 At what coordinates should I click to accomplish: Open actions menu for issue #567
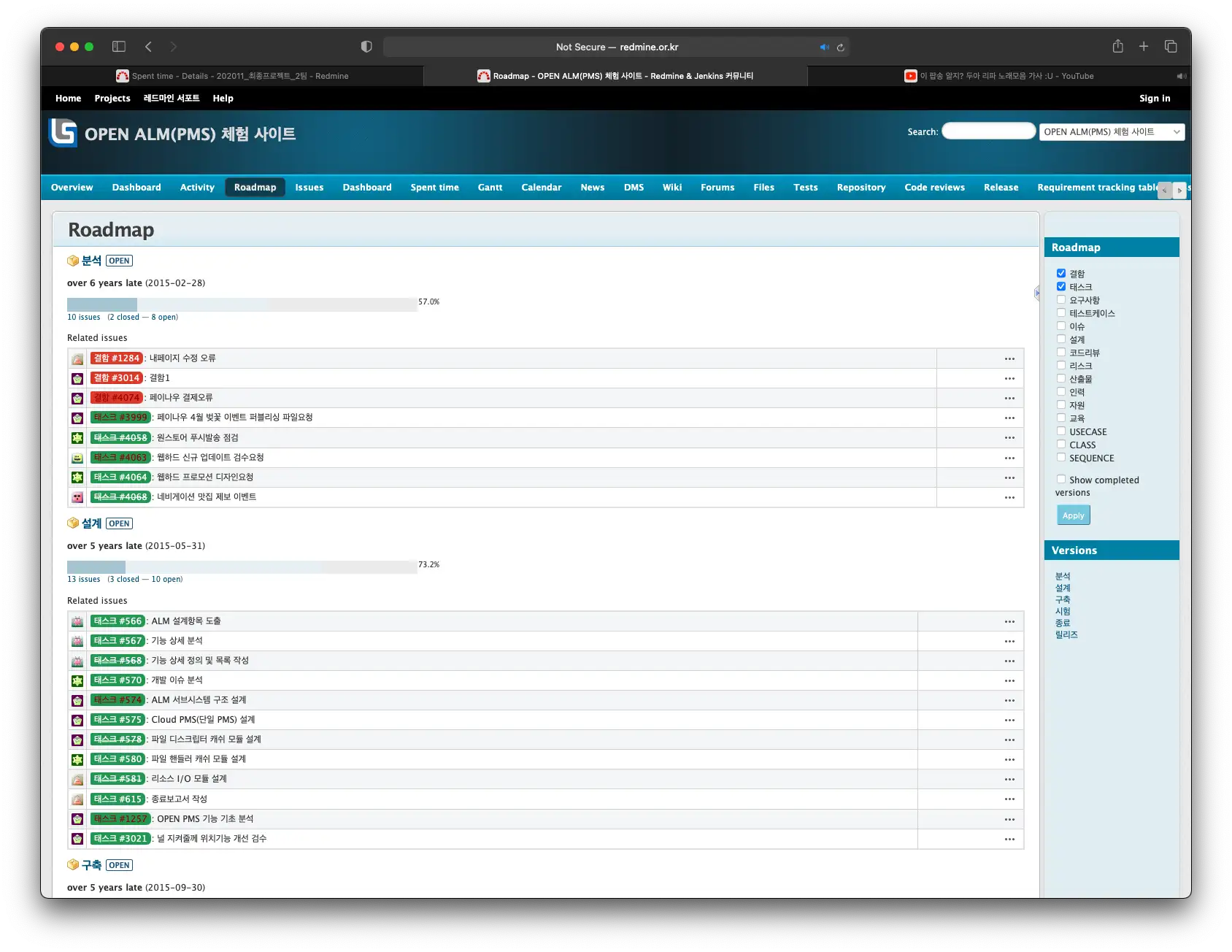click(1009, 641)
